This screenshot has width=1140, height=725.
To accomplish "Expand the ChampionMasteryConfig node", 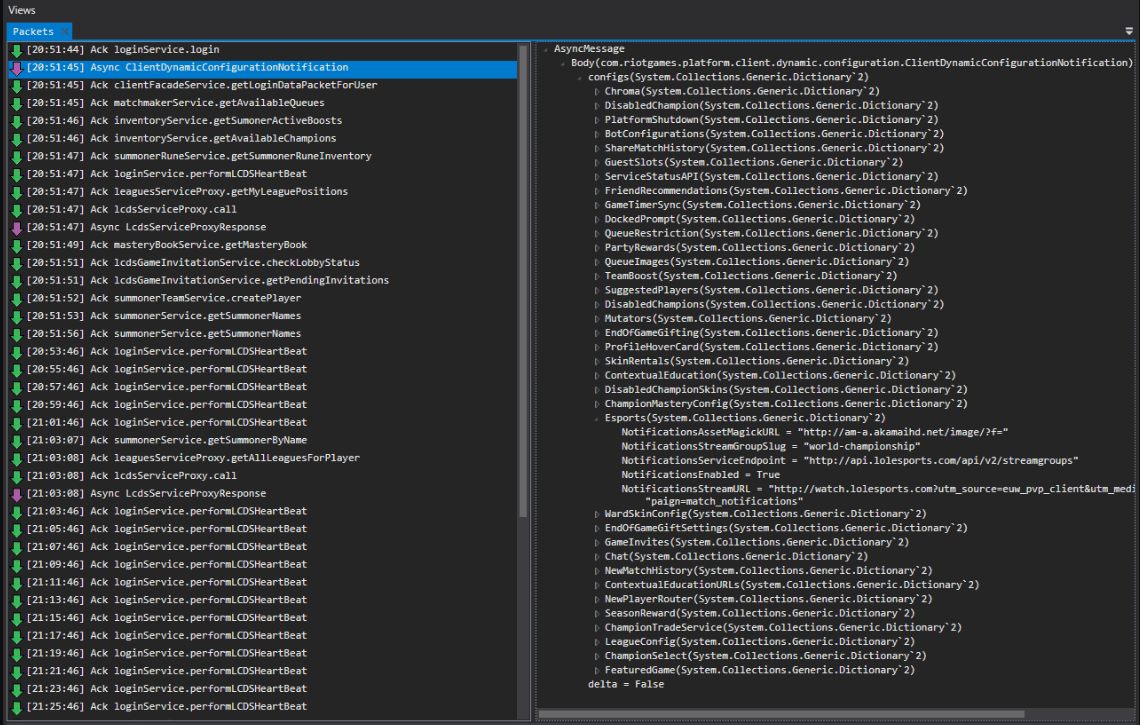I will click(597, 404).
